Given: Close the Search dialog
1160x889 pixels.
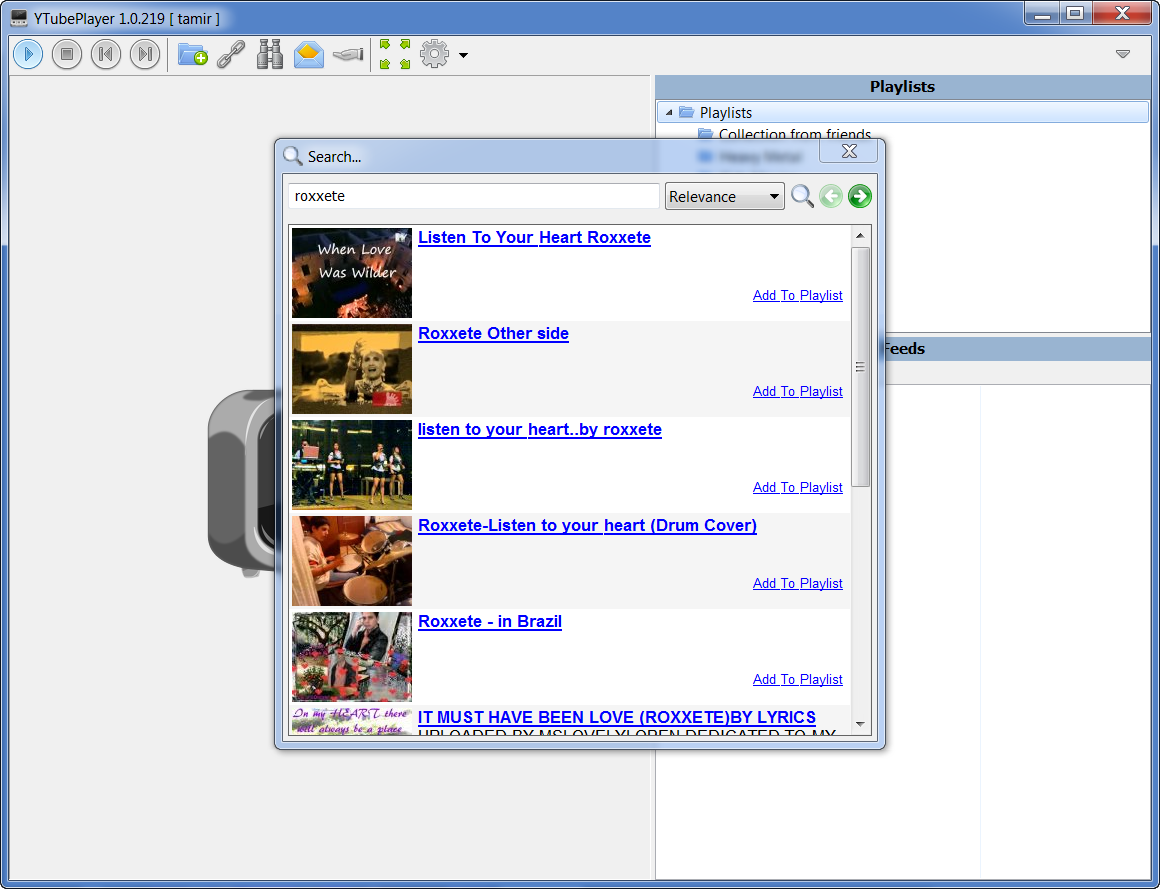Looking at the screenshot, I should coord(849,151).
